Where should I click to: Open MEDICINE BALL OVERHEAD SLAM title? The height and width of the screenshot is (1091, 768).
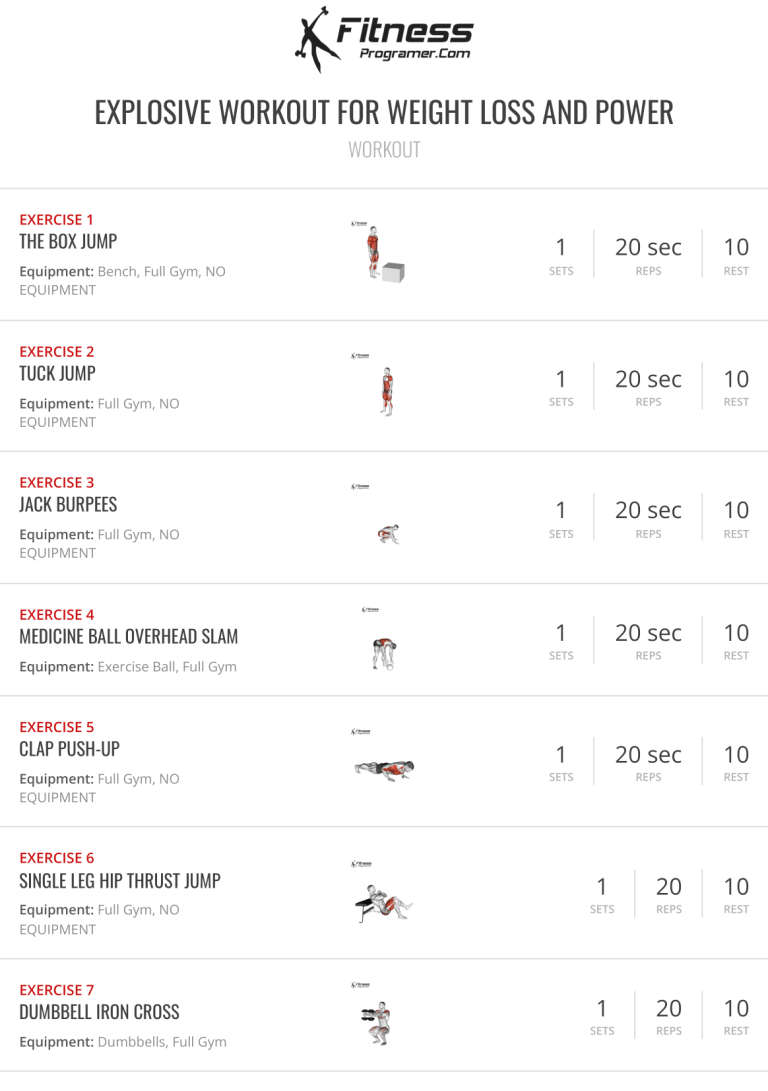pyautogui.click(x=129, y=636)
